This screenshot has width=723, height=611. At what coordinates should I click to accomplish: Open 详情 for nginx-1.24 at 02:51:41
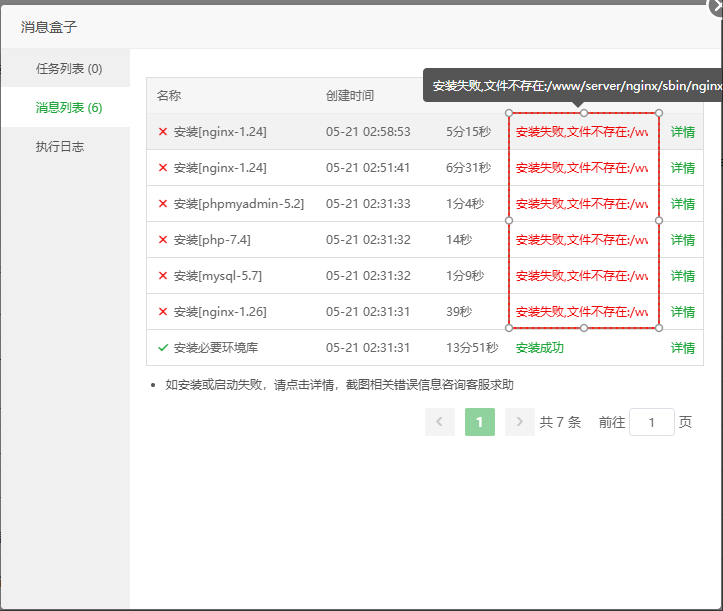click(x=682, y=168)
